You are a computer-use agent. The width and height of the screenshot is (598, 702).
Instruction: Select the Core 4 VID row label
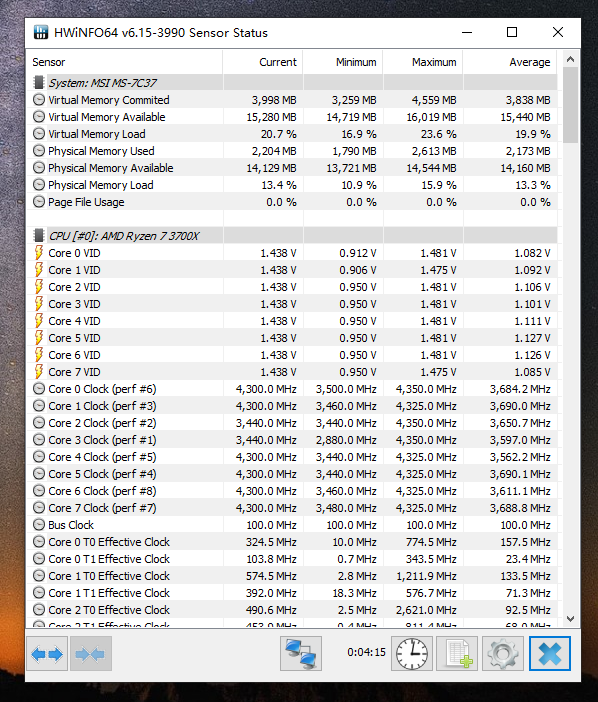(74, 321)
